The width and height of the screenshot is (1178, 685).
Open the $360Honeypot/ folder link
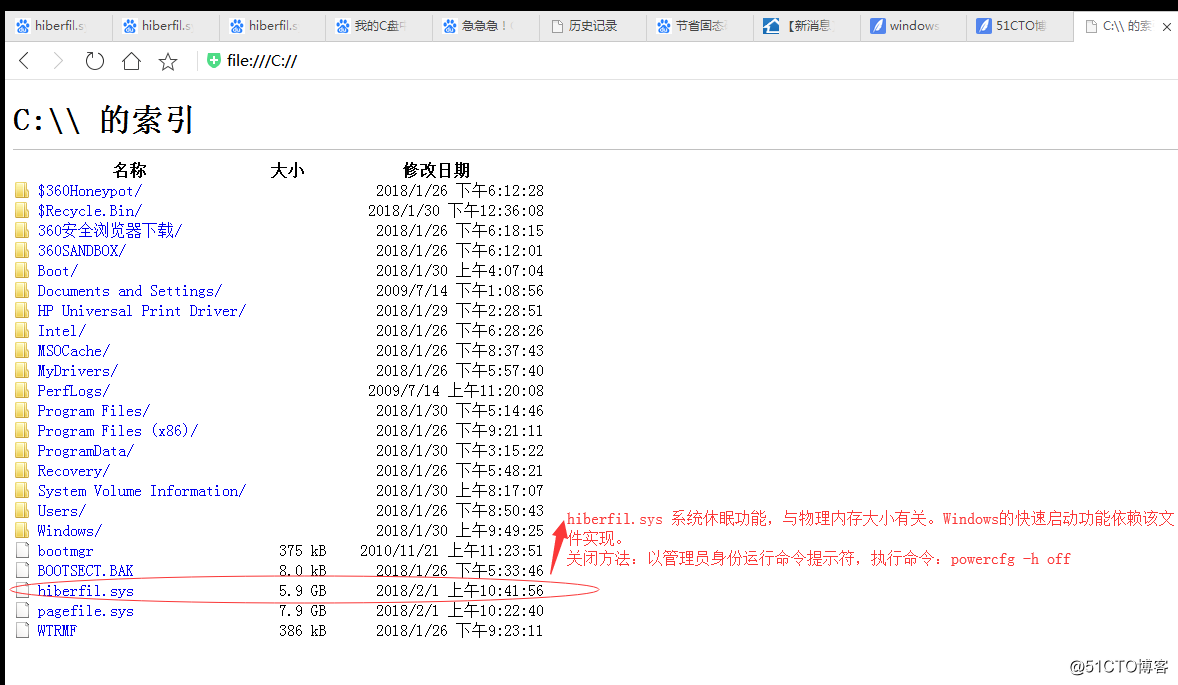coord(89,191)
